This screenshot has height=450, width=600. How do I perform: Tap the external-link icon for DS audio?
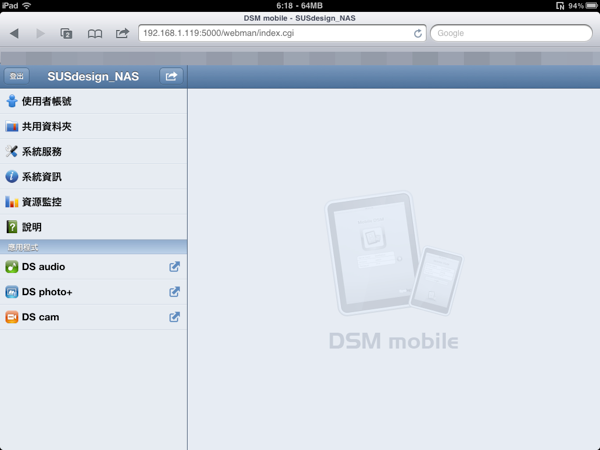[x=174, y=267]
